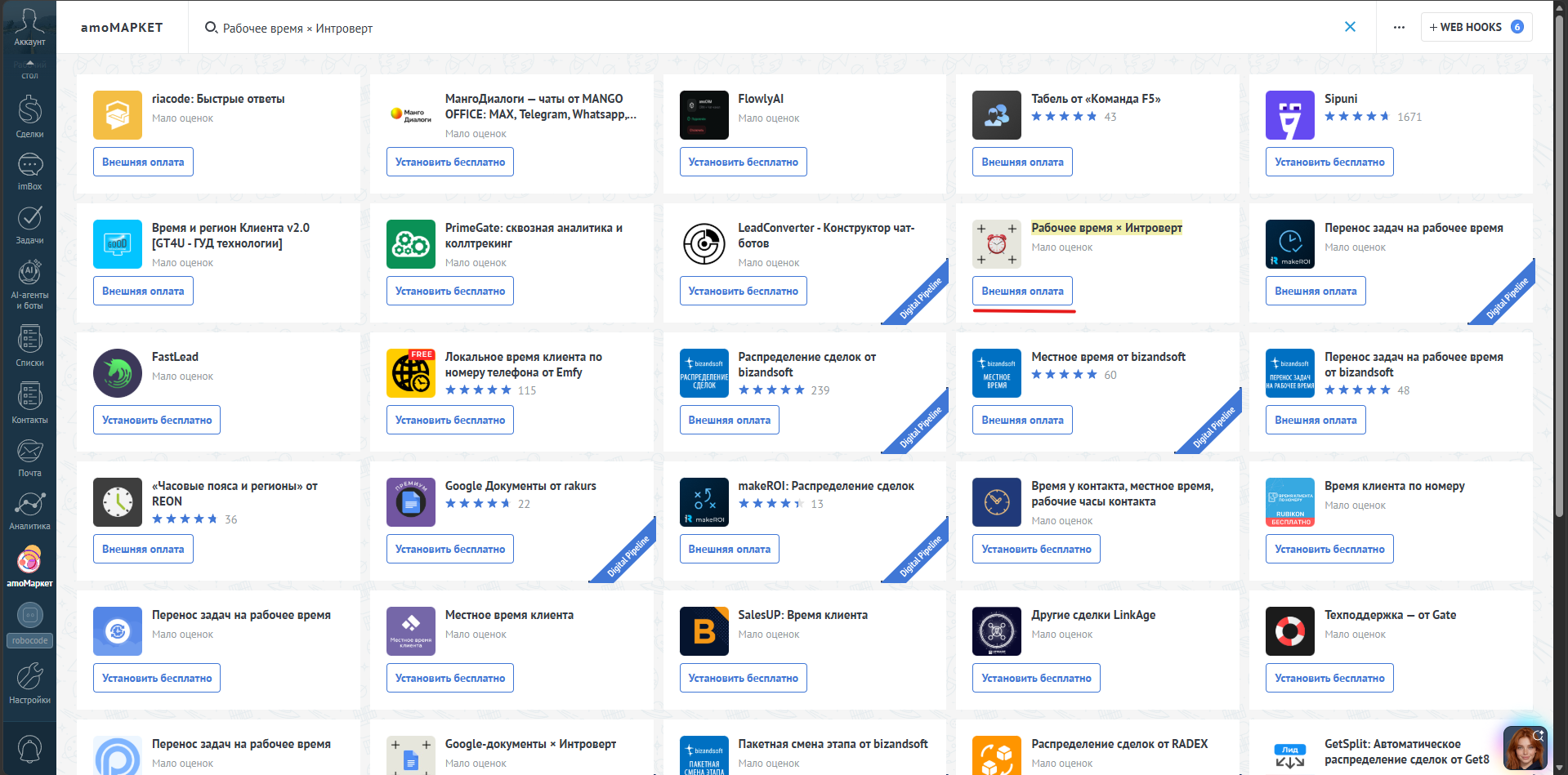
Task: Open Сделки section in sidebar
Action: [29, 117]
